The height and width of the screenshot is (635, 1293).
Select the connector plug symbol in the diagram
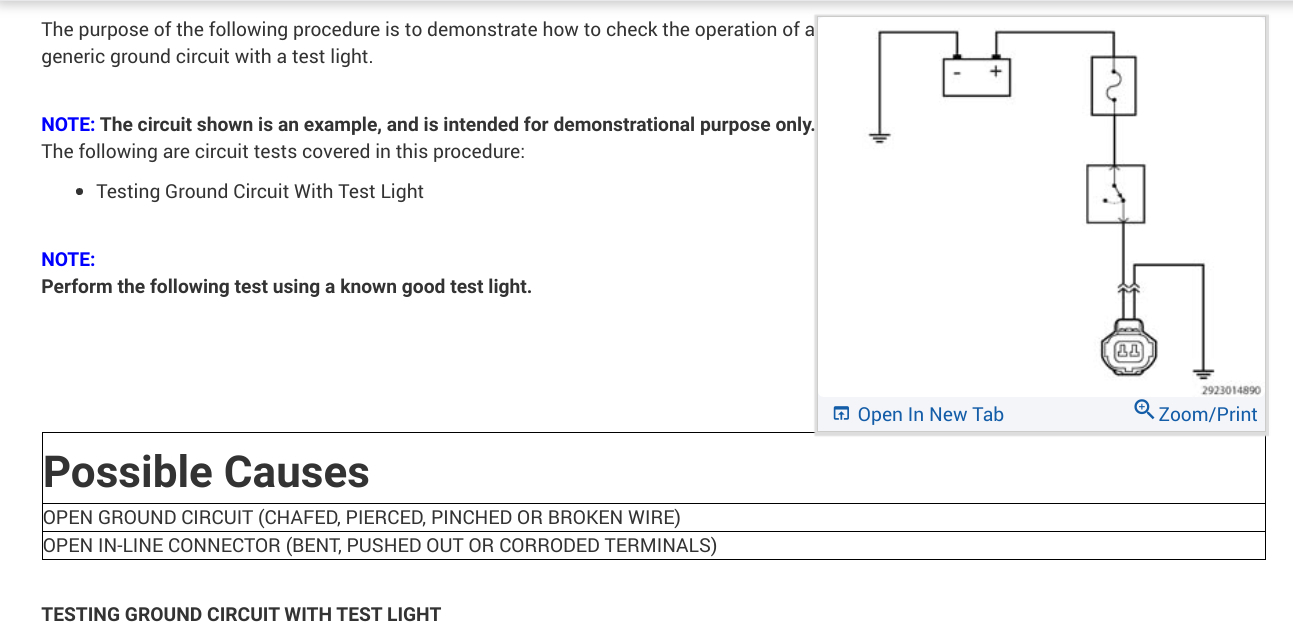coord(1129,351)
